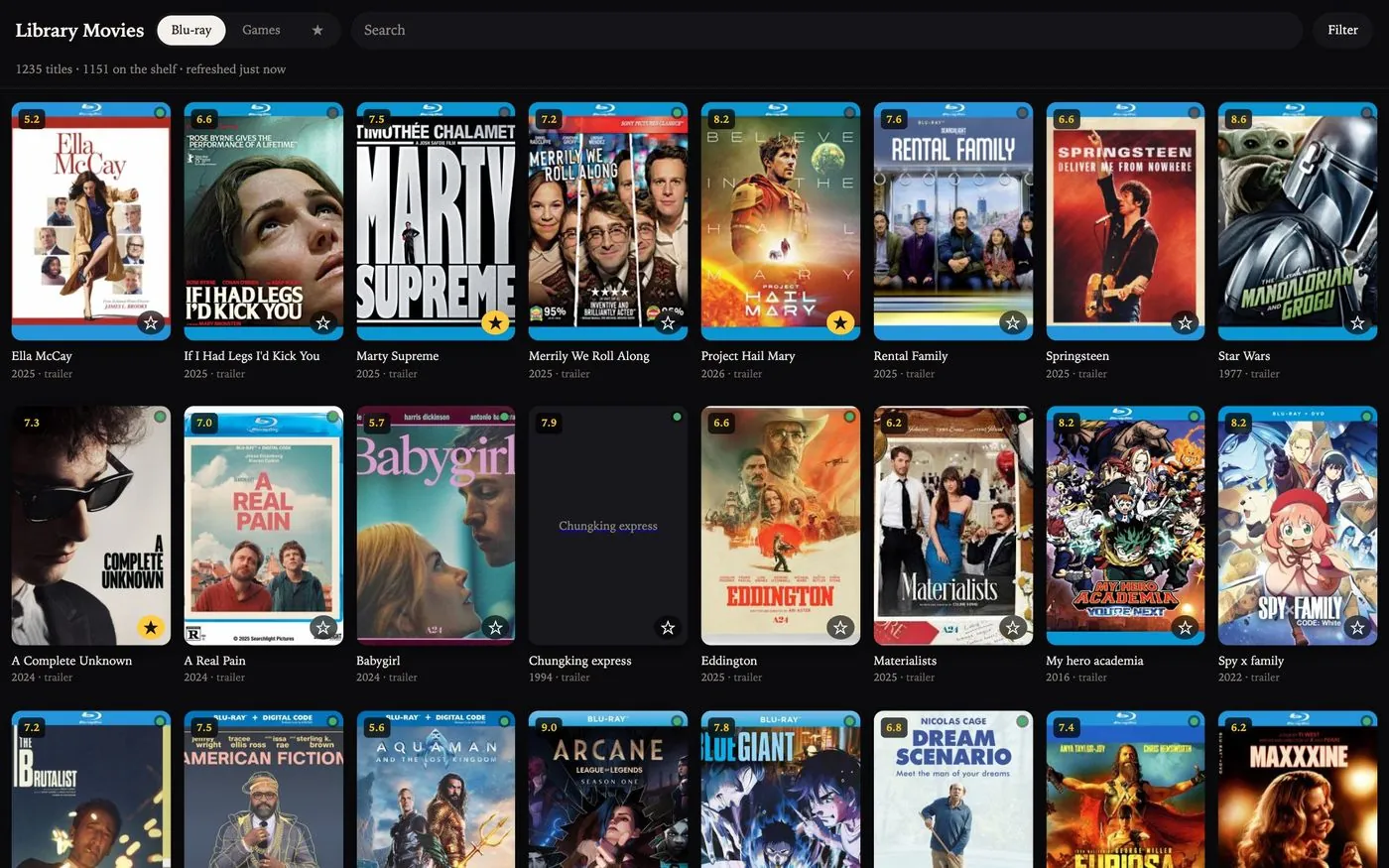Open the MaXXXine poster thumbnail
The image size is (1389, 868).
[x=1298, y=790]
